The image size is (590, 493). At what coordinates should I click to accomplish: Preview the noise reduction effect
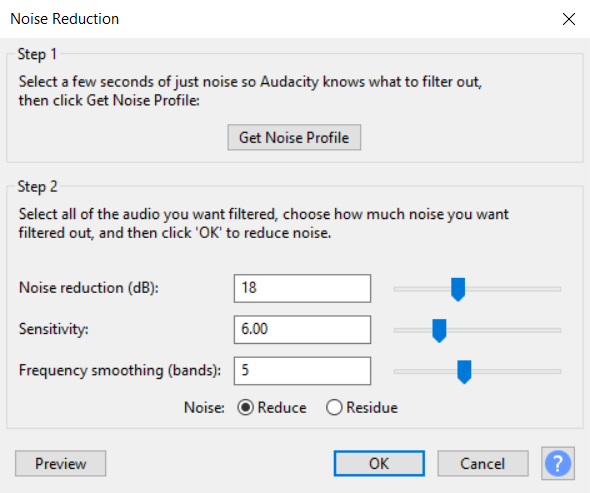pyautogui.click(x=61, y=463)
